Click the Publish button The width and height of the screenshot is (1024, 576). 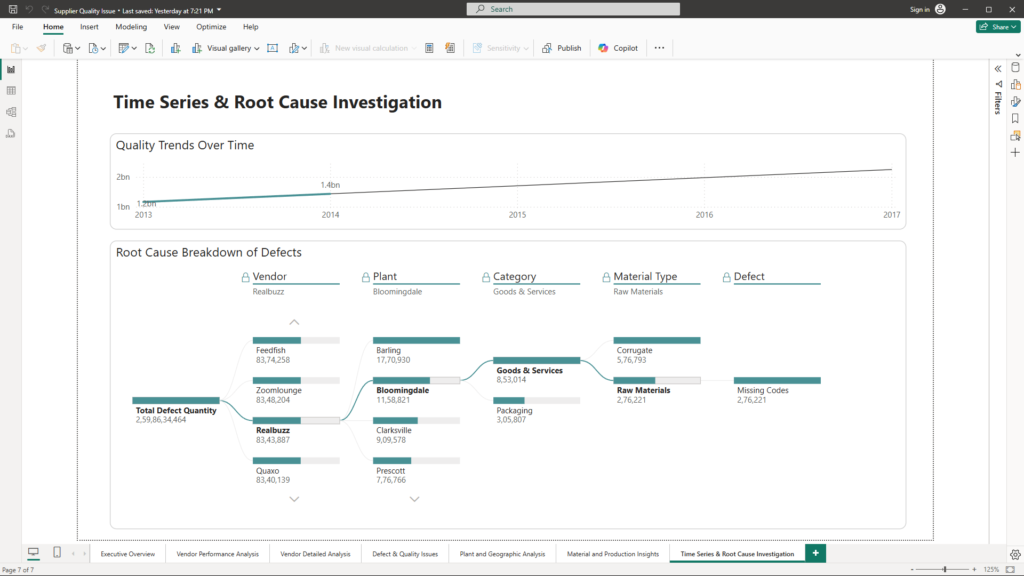(562, 48)
